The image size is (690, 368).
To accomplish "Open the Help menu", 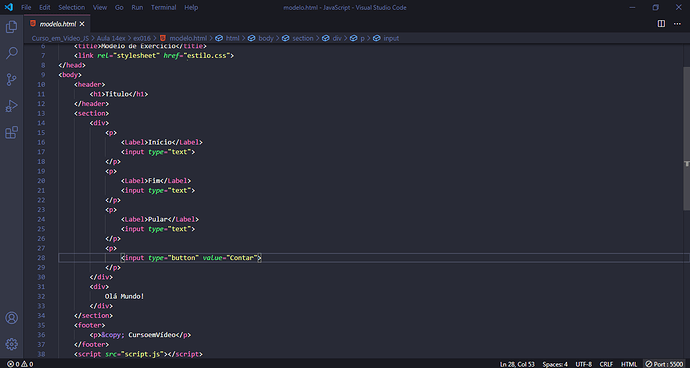I will click(191, 7).
